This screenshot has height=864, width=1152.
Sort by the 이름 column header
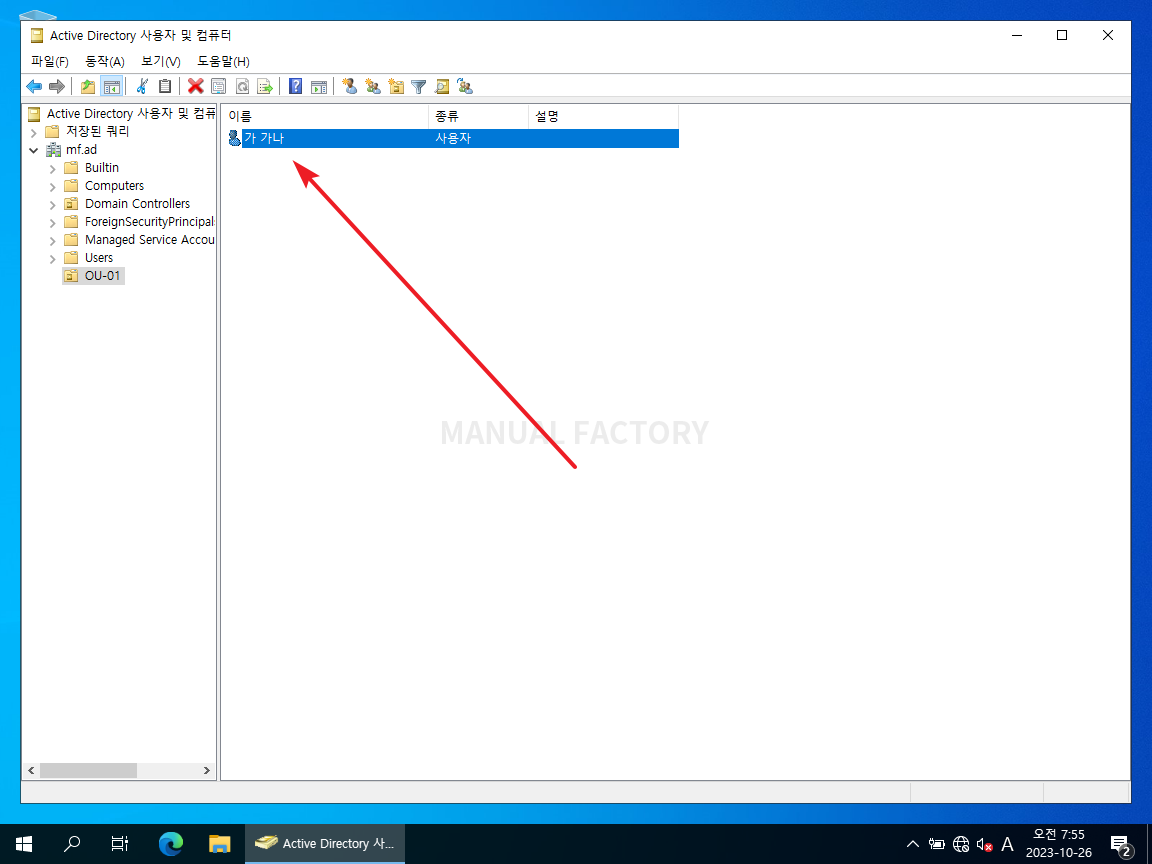[325, 116]
